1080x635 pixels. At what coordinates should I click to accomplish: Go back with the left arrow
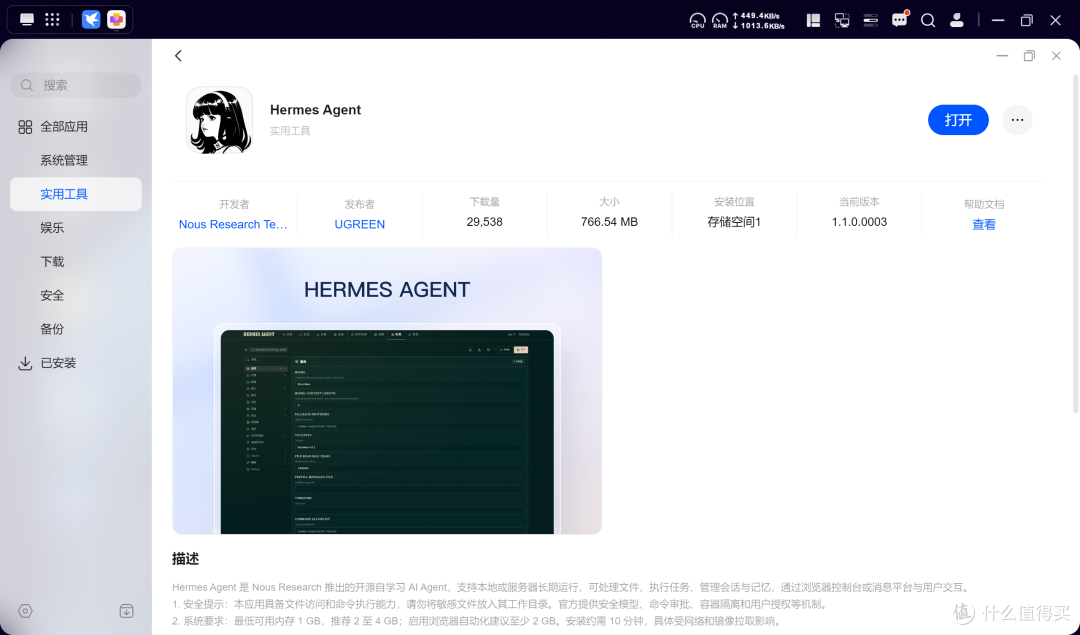pyautogui.click(x=178, y=56)
